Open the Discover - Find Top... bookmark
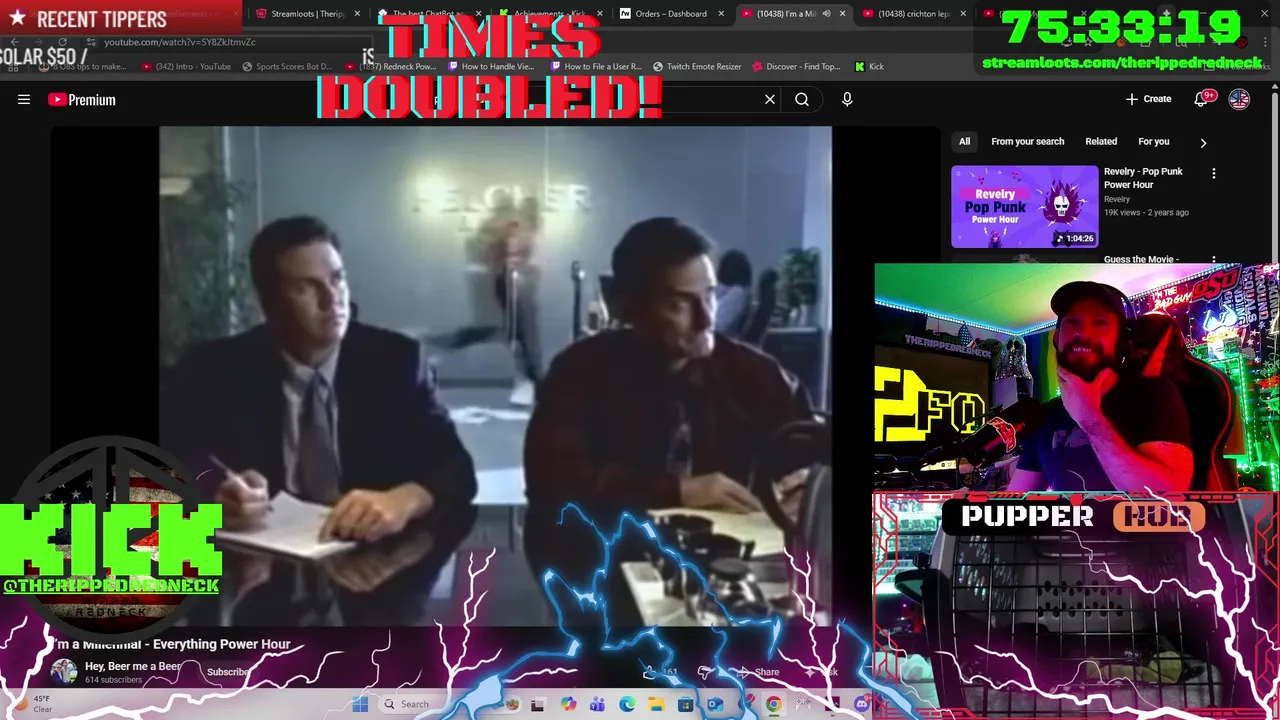 796,66
